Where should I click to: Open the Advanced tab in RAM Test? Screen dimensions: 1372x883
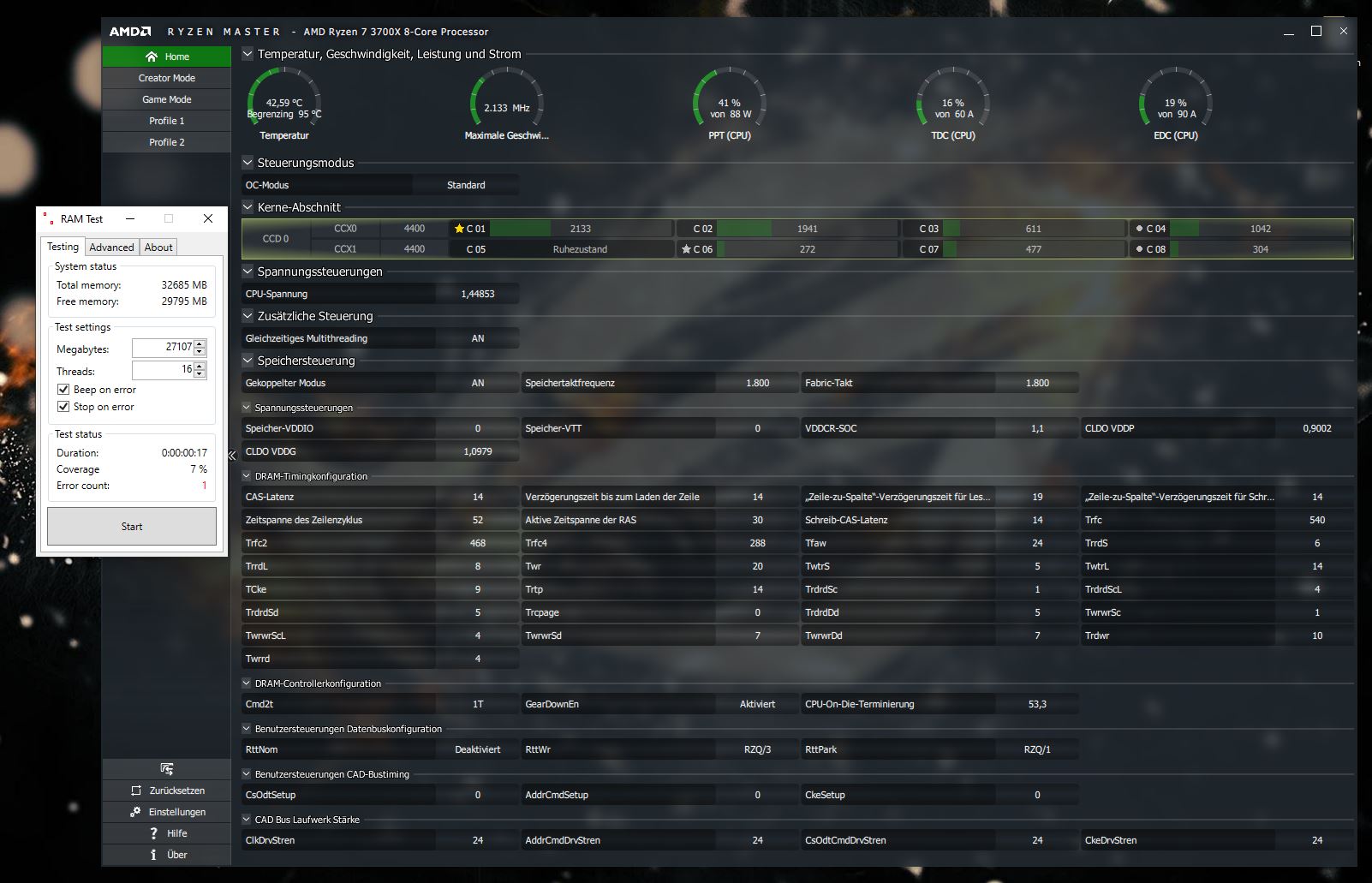[x=111, y=248]
